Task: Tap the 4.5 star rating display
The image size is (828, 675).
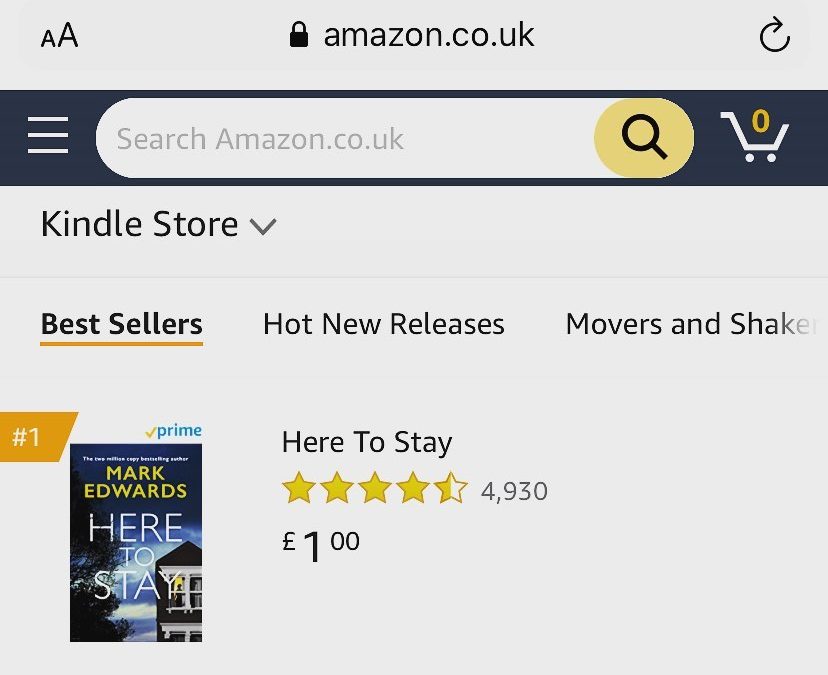Action: click(x=373, y=489)
